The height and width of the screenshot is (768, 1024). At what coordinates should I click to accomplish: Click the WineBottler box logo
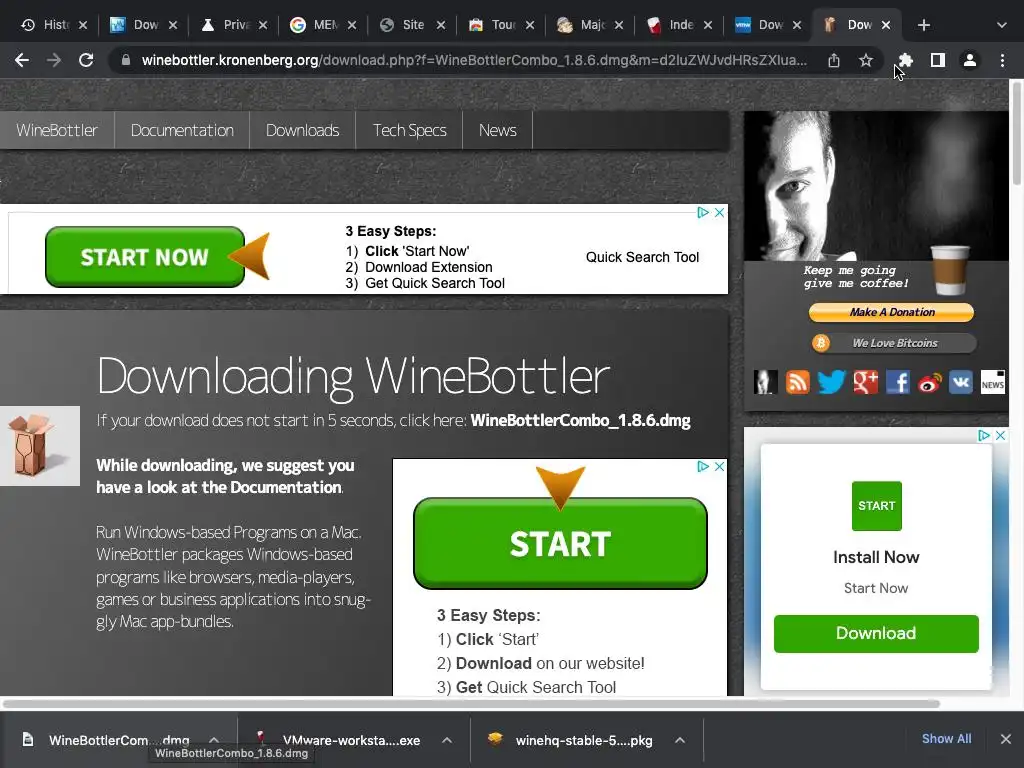tap(40, 446)
